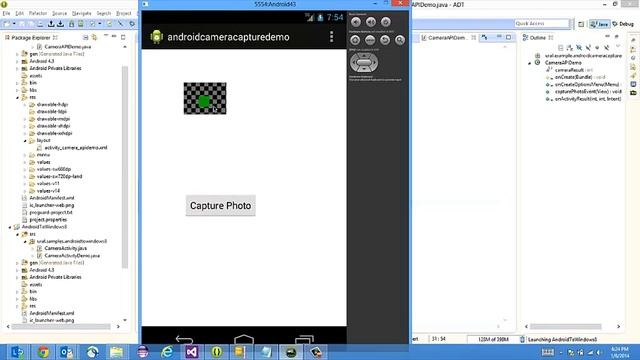The image size is (640, 360).
Task: Open the File menu
Action: 7,13
